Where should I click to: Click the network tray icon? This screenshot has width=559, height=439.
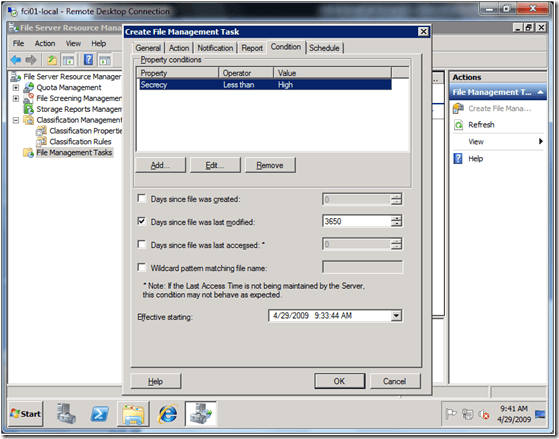pyautogui.click(x=467, y=414)
